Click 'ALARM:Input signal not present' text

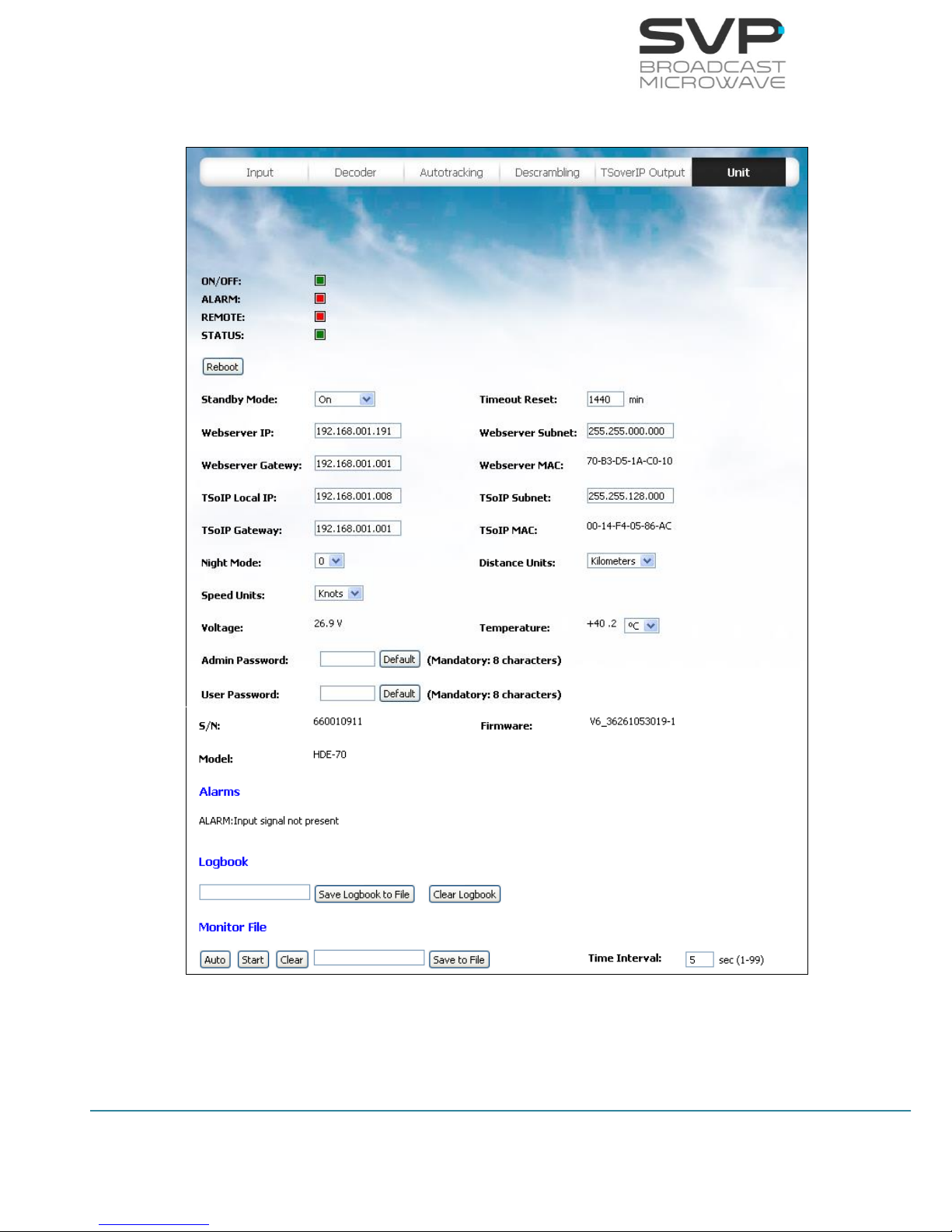[269, 821]
